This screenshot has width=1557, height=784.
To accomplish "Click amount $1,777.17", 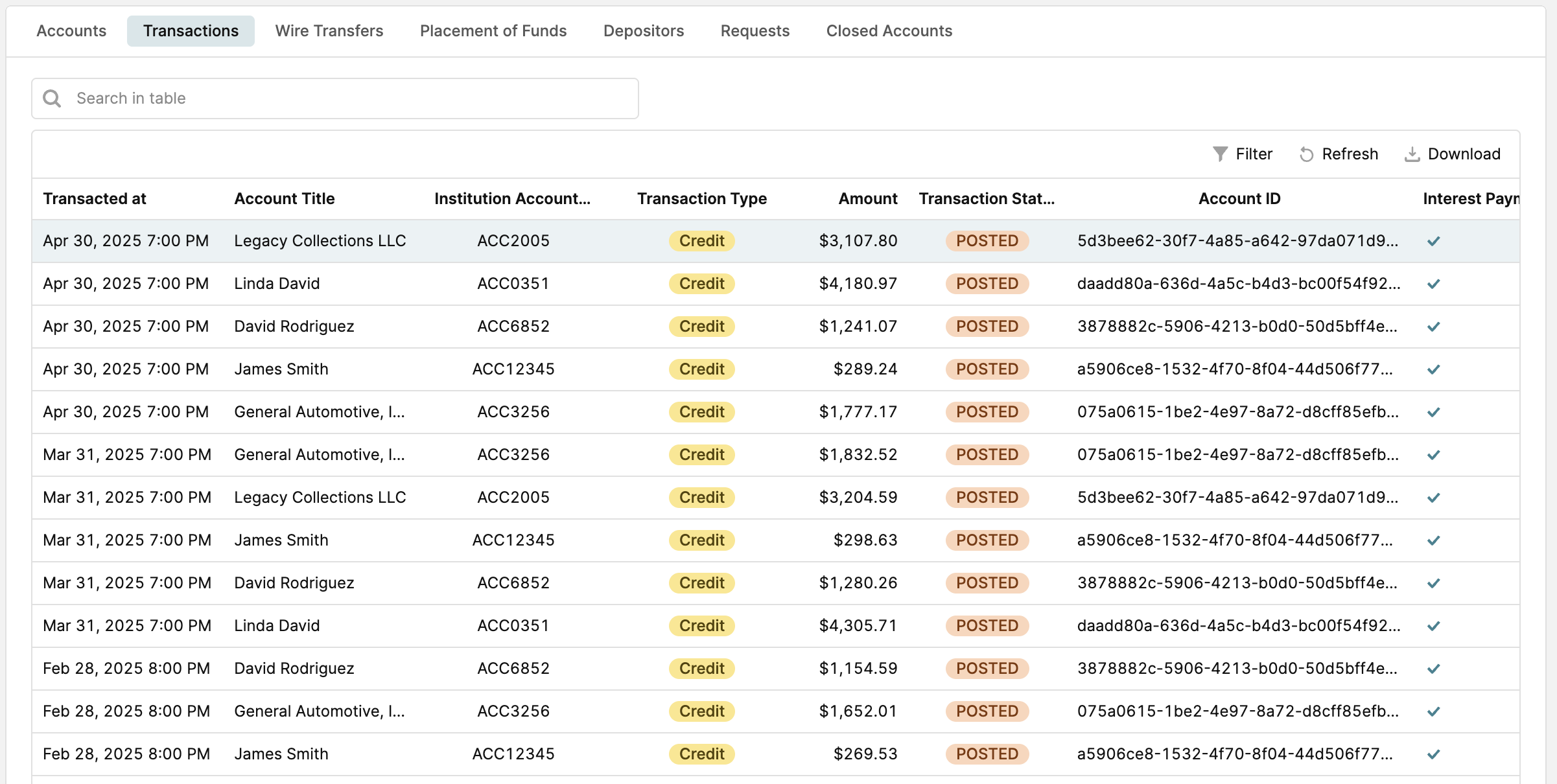I will pyautogui.click(x=858, y=412).
